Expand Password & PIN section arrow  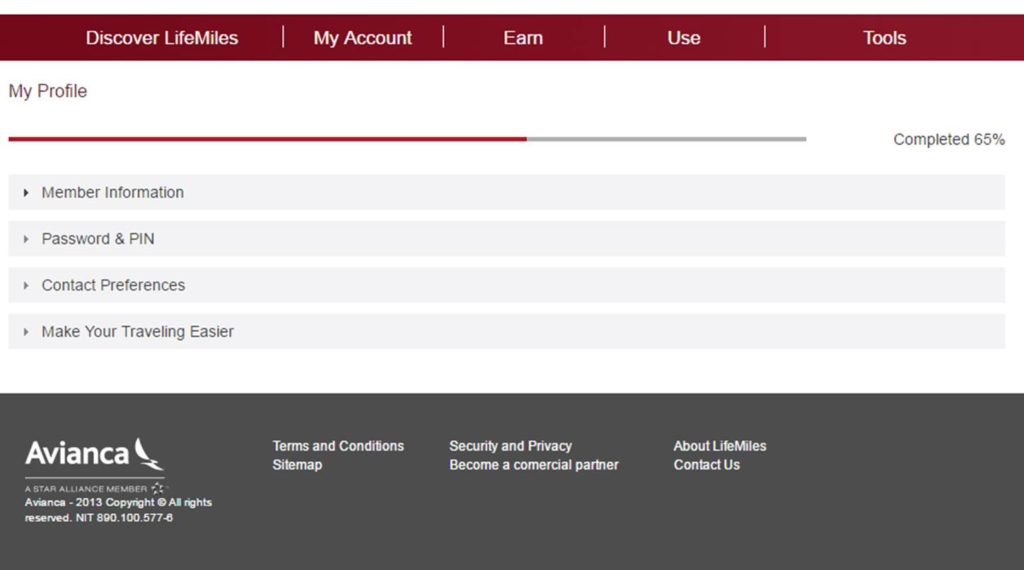point(26,239)
